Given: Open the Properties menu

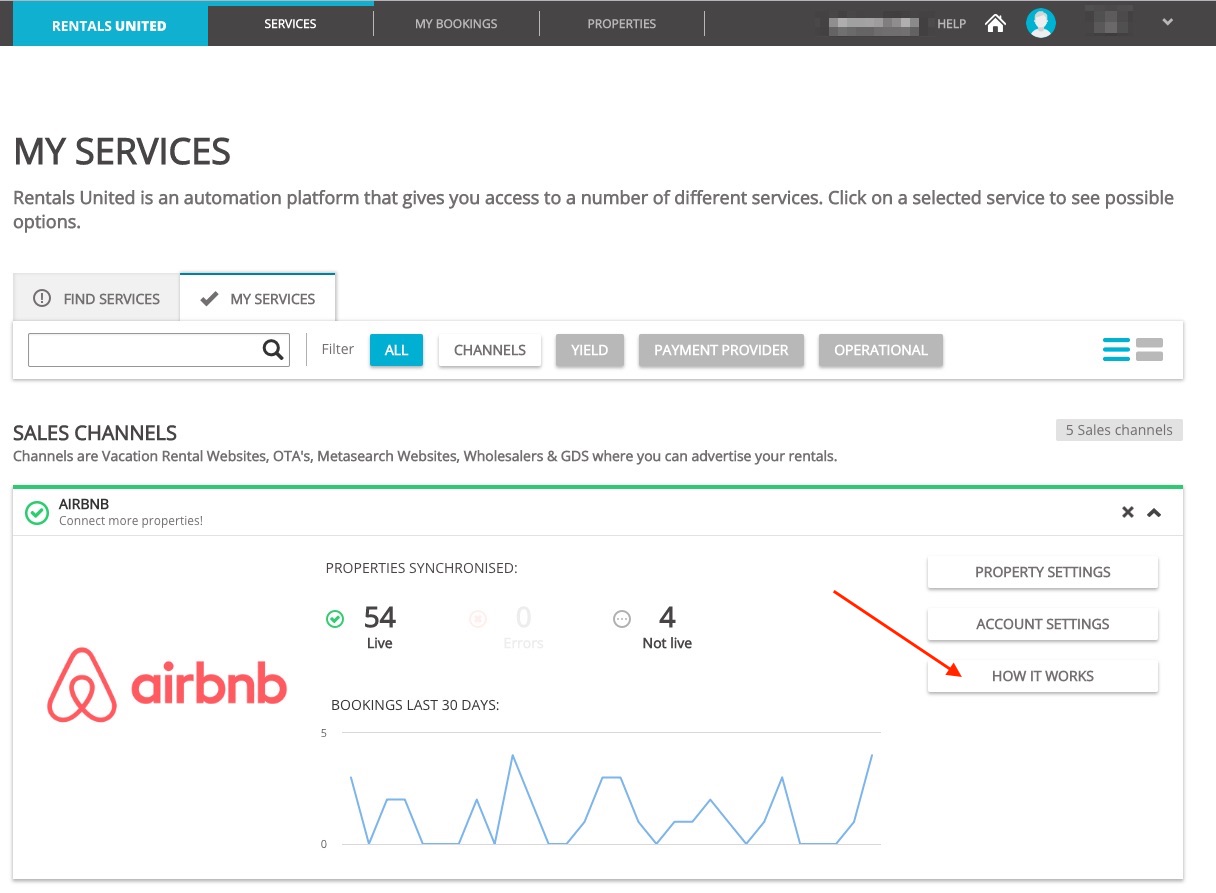Looking at the screenshot, I should (622, 23).
